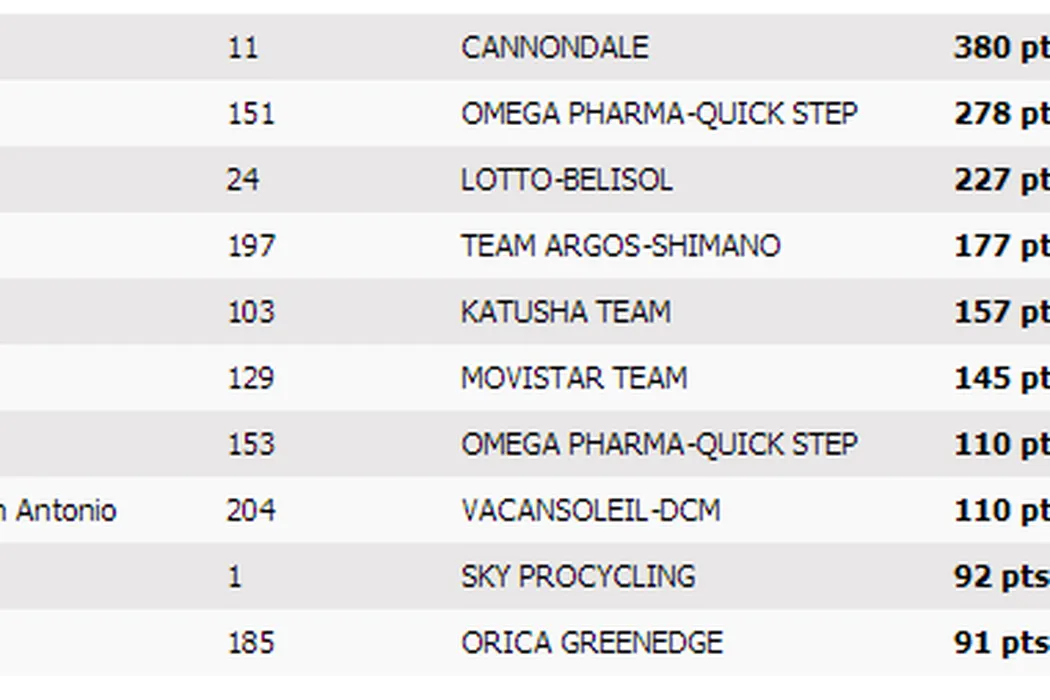Click bib number 197

(250, 246)
